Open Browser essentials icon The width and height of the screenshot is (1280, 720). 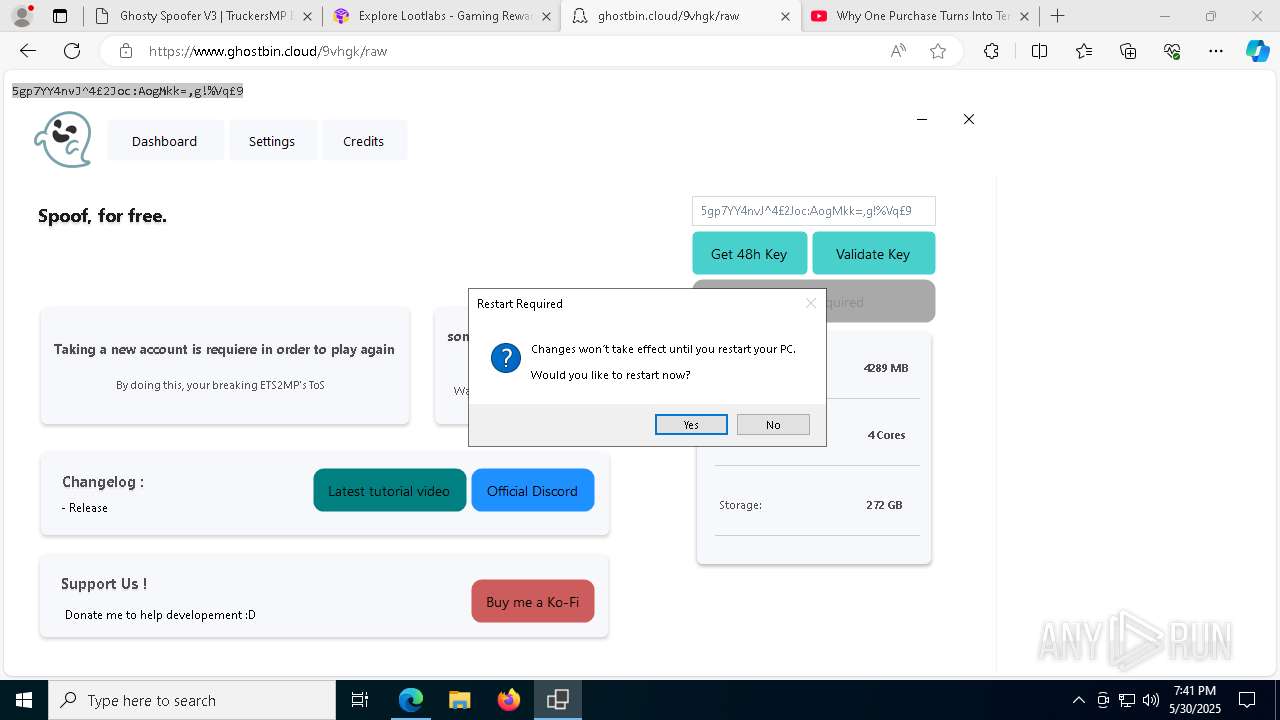click(x=1172, y=51)
